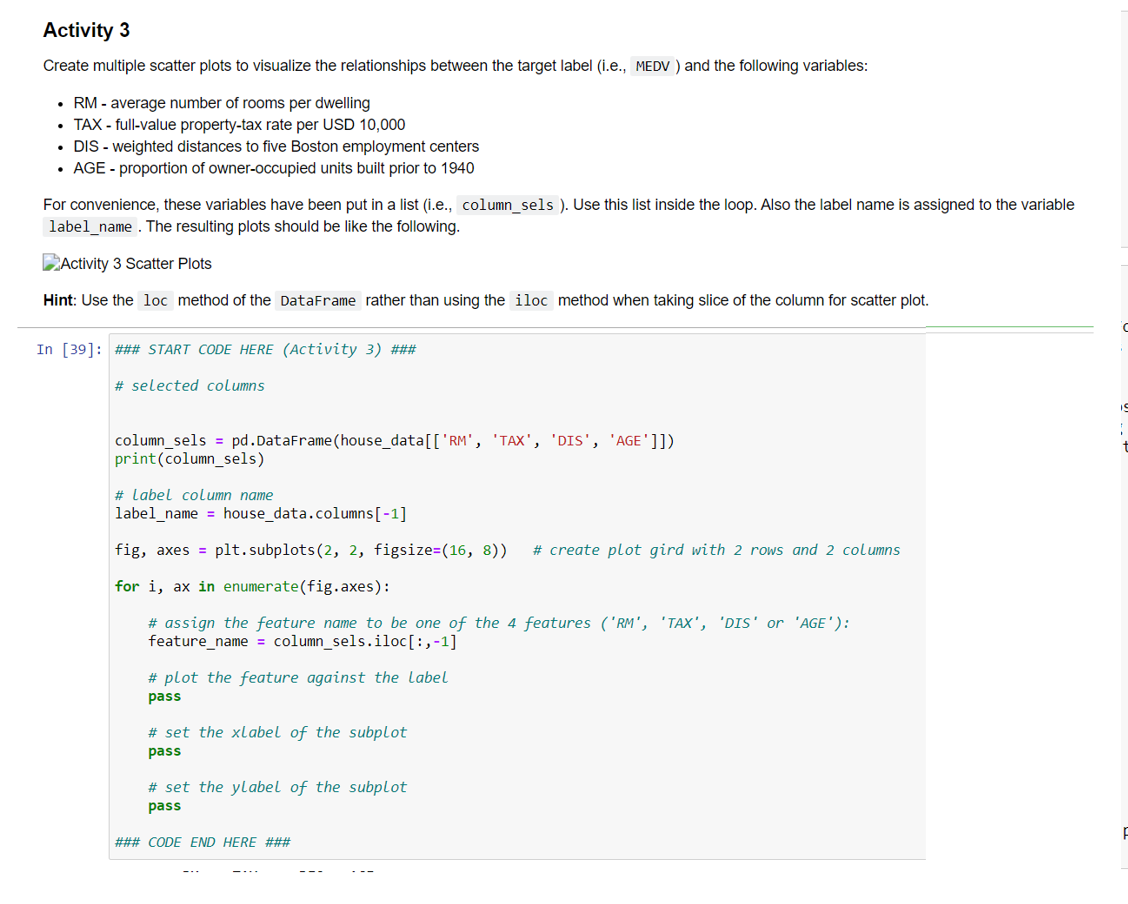The height and width of the screenshot is (904, 1128).
Task: Click the for loop enumerate line
Action: click(255, 586)
